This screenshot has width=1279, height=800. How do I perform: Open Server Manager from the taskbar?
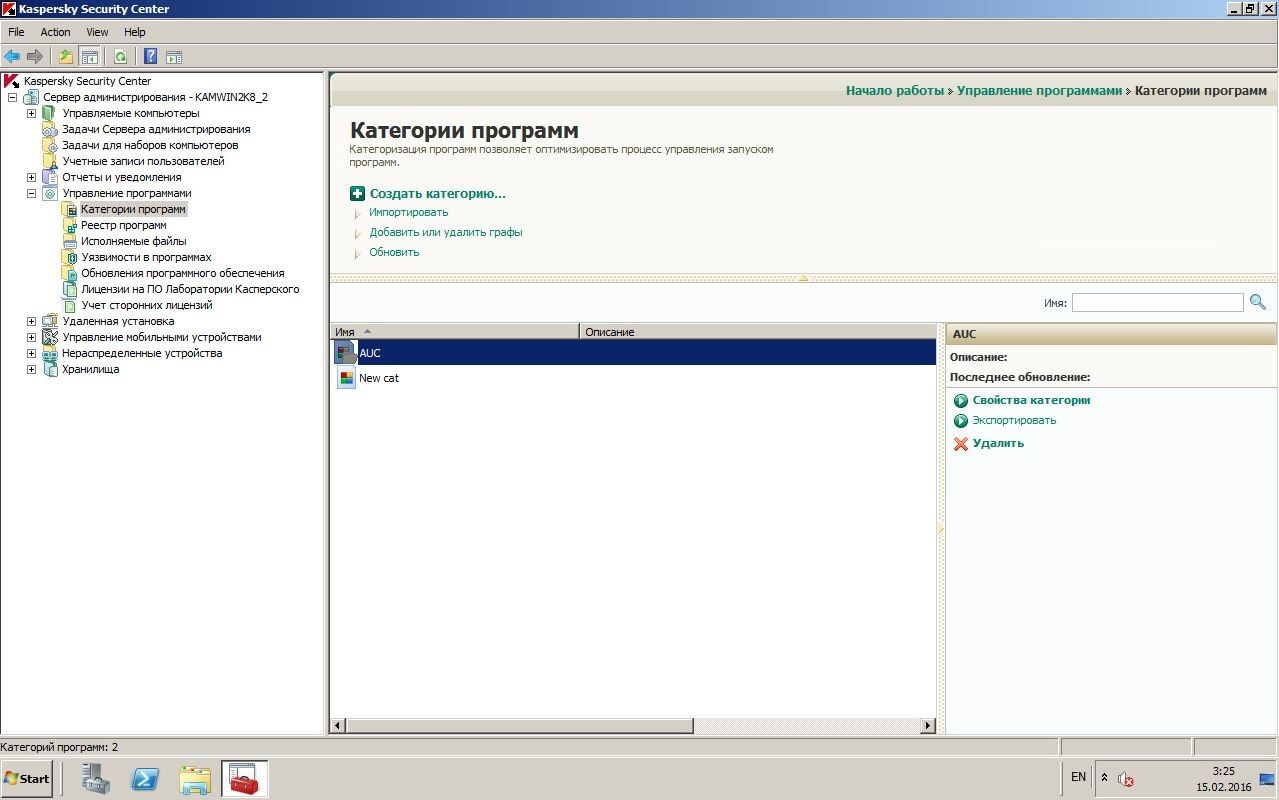[96, 778]
